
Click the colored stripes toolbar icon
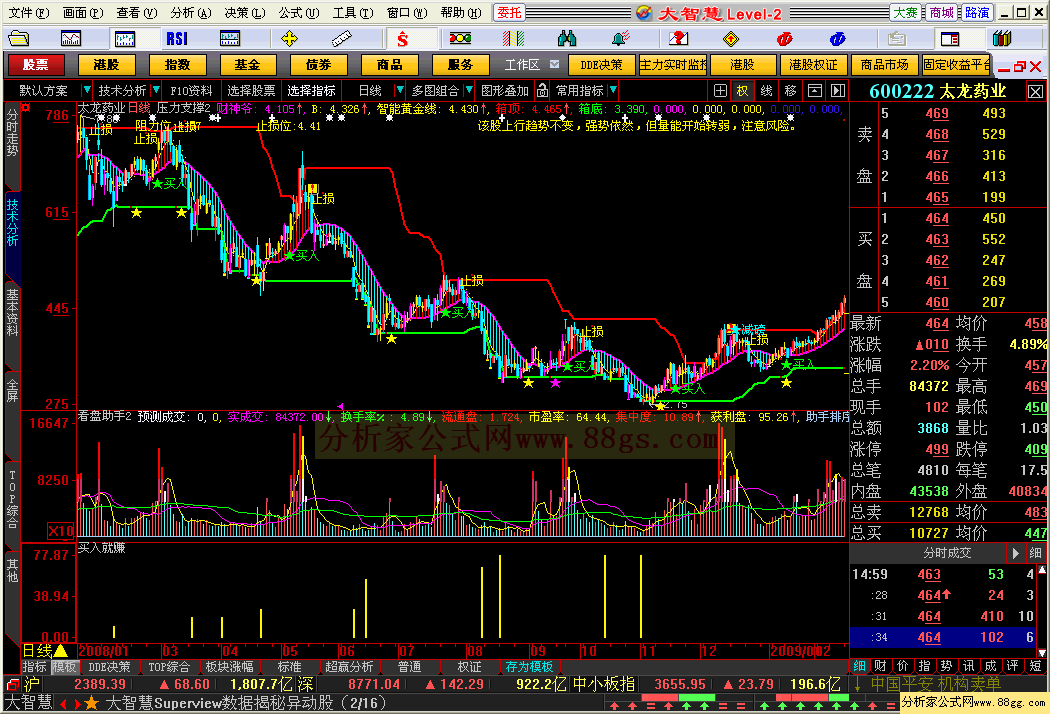pos(514,39)
